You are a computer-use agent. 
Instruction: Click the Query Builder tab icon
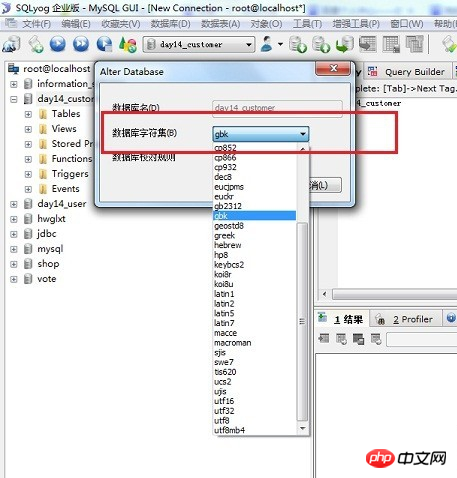372,71
